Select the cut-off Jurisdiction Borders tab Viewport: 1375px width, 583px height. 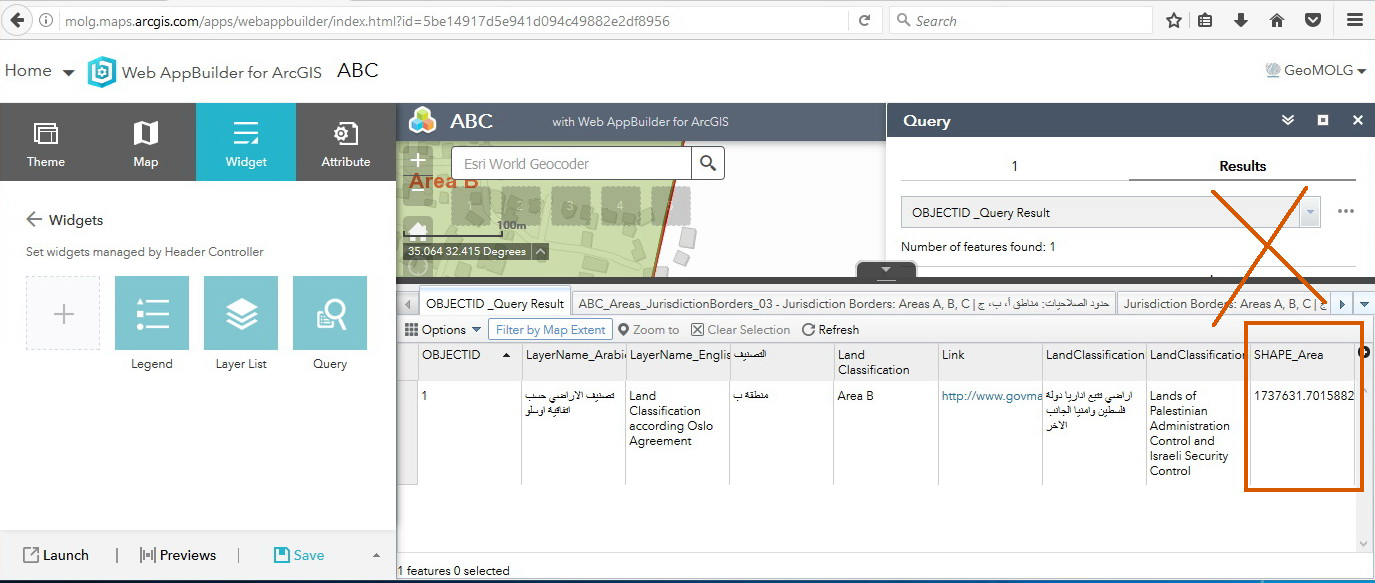click(1223, 303)
